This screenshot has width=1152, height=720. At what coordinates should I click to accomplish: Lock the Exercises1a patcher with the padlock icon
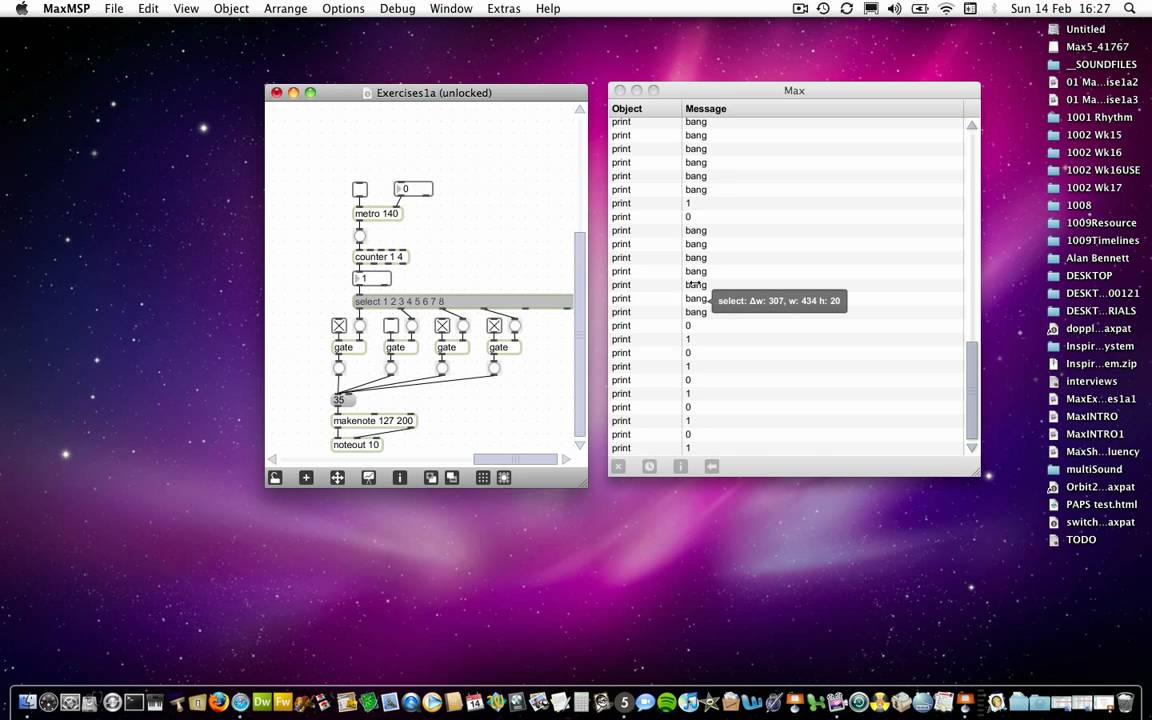274,478
